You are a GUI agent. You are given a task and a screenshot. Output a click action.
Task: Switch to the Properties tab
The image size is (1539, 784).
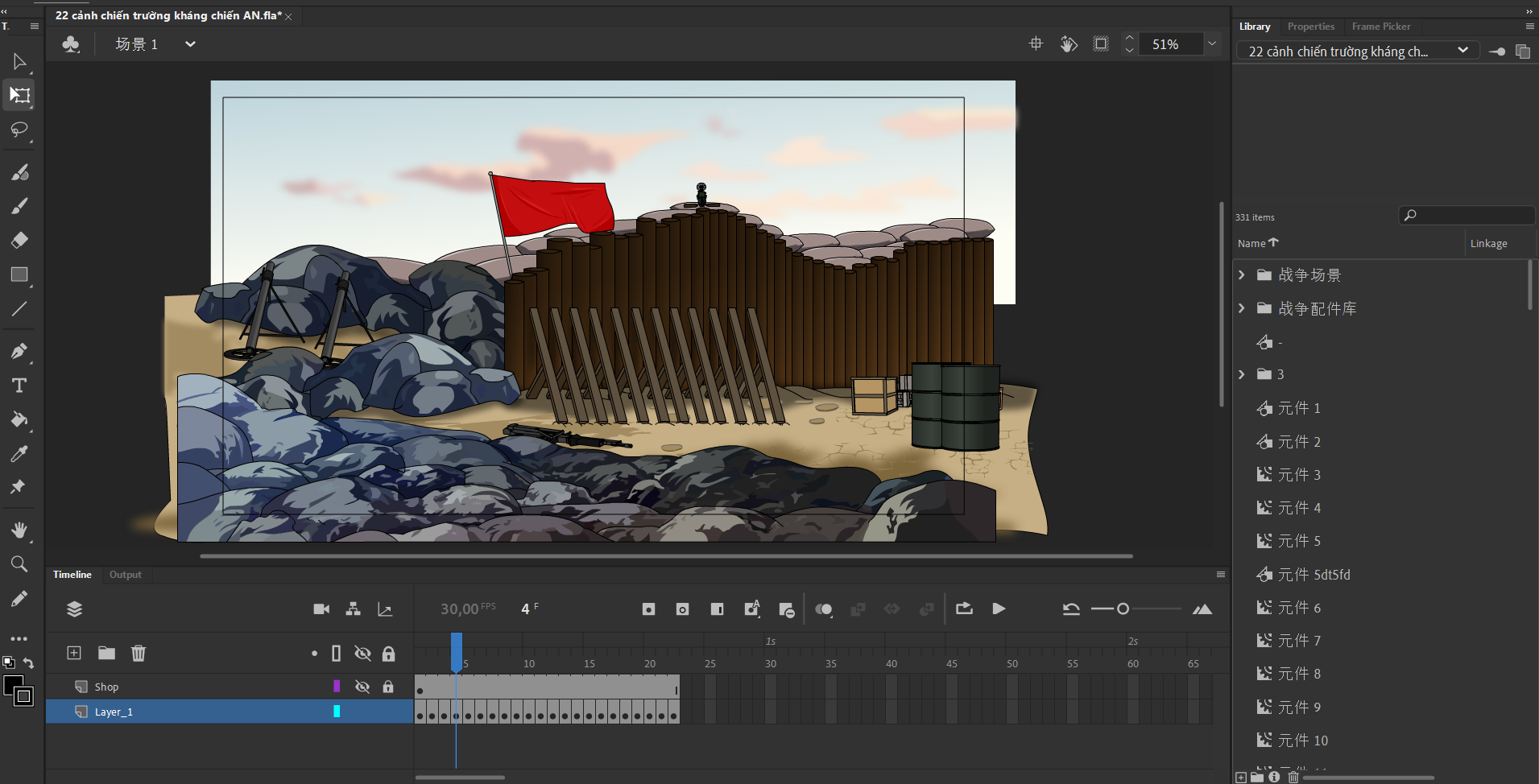coord(1310,27)
